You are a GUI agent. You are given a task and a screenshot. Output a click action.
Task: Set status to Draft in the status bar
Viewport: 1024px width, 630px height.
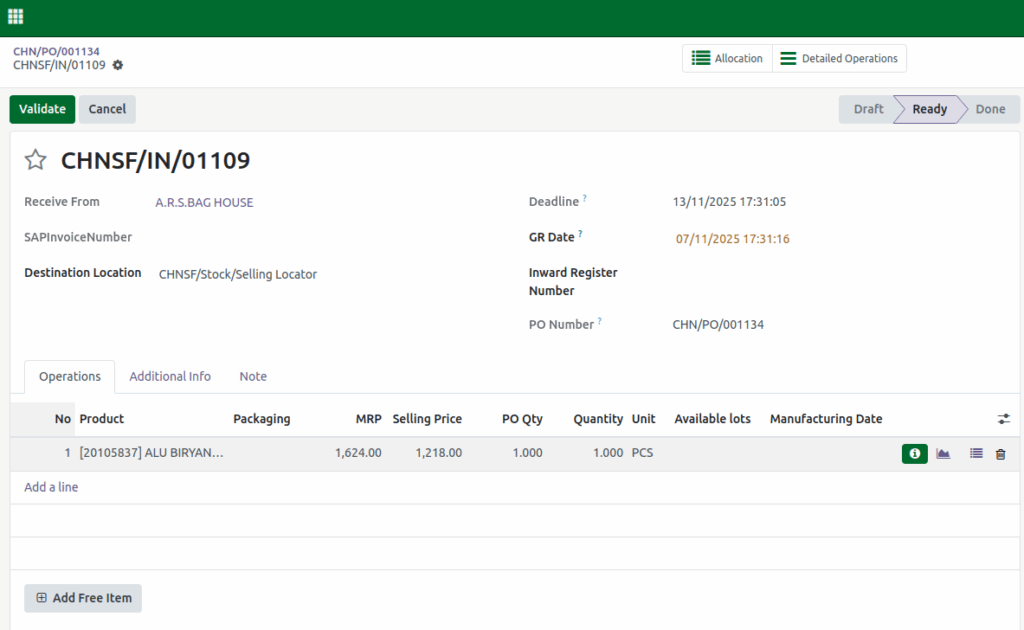click(x=866, y=109)
